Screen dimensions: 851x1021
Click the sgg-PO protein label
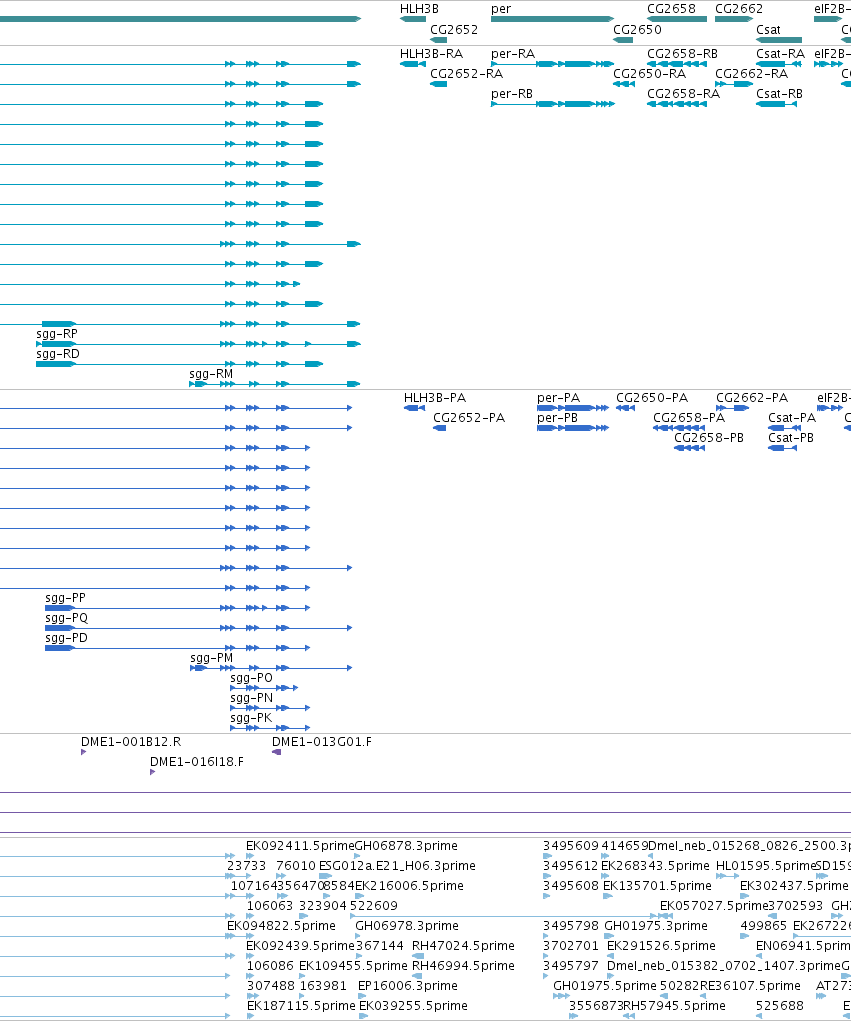251,678
